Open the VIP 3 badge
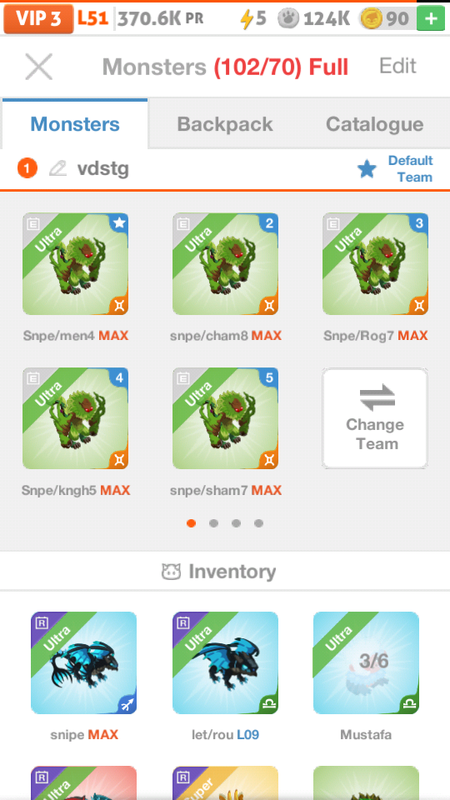 (x=38, y=19)
